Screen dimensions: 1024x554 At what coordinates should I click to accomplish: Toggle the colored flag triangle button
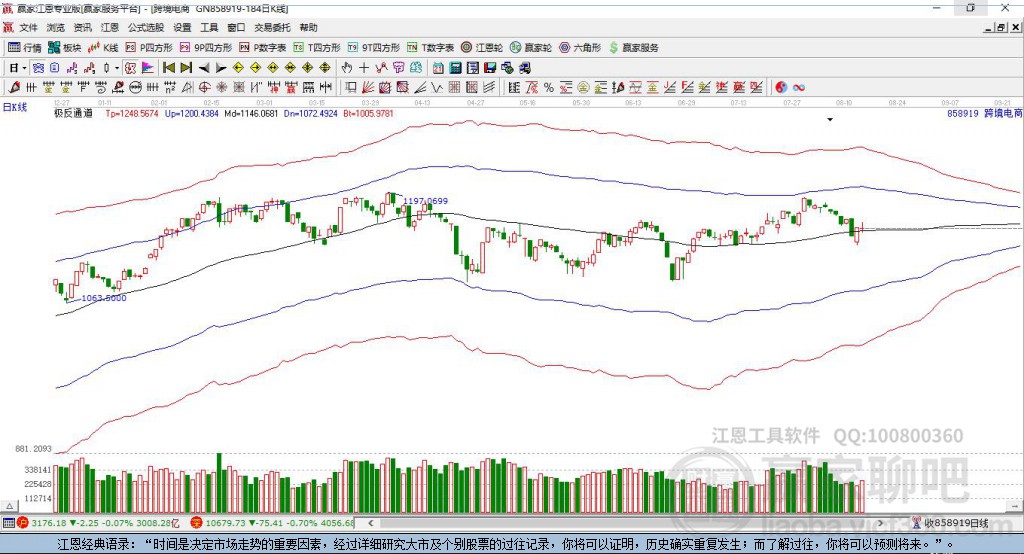click(148, 68)
